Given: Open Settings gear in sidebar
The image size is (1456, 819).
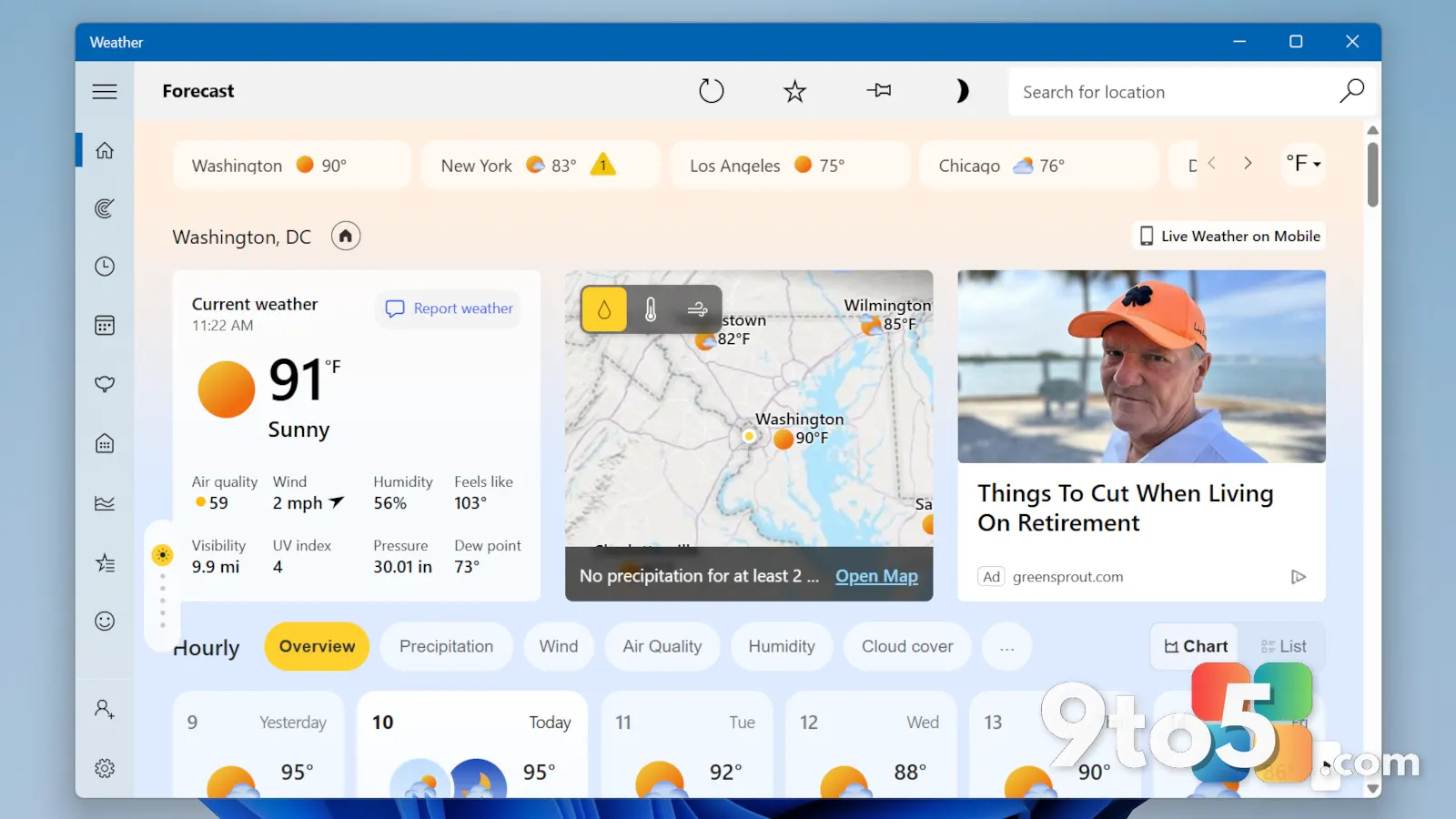Looking at the screenshot, I should coord(105,768).
